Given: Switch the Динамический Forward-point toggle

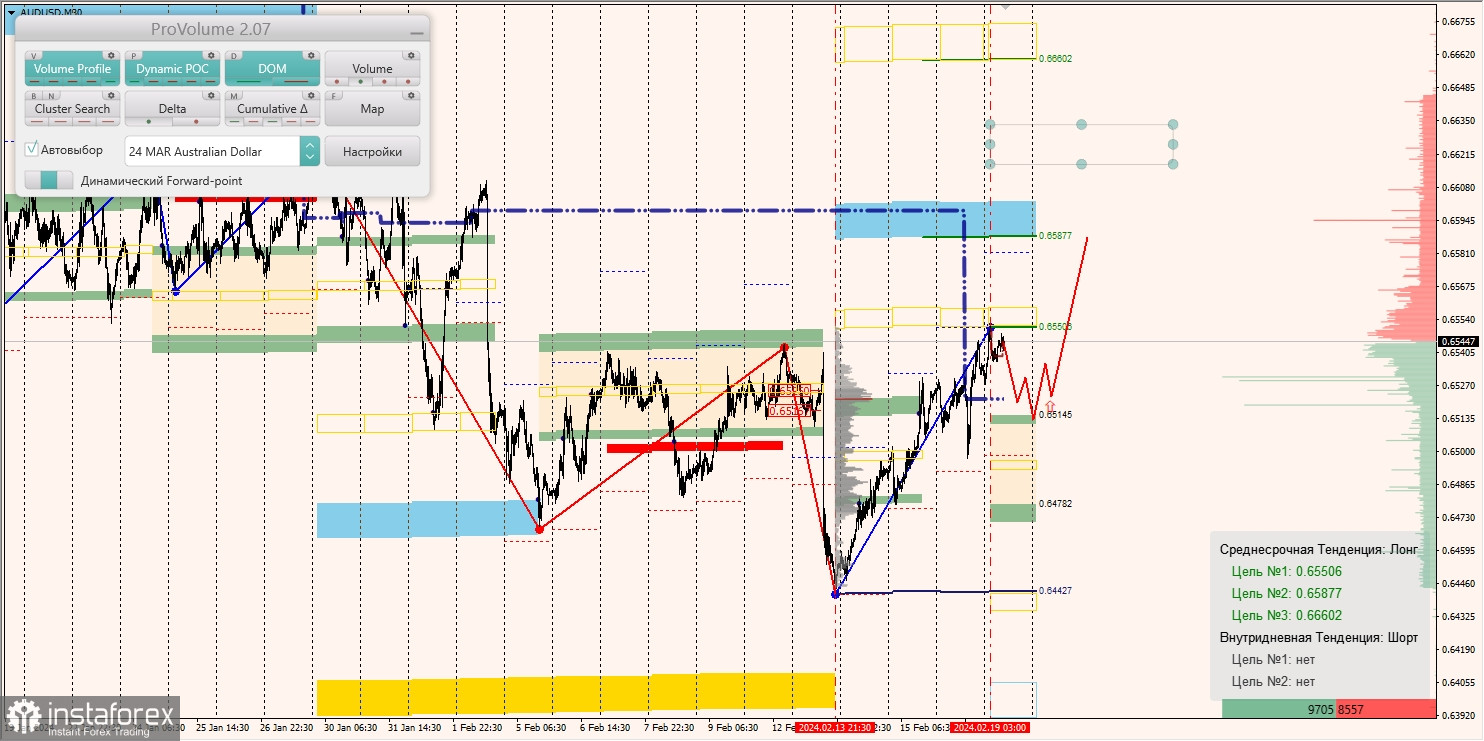Looking at the screenshot, I should pyautogui.click(x=49, y=180).
